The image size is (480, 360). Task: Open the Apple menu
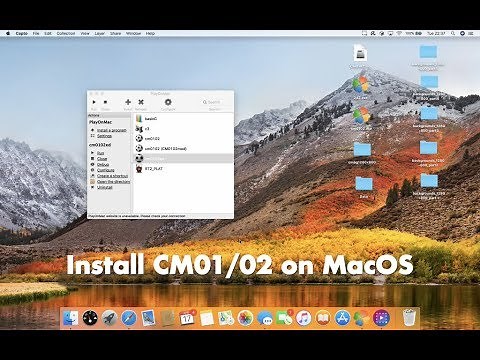[x=8, y=33]
